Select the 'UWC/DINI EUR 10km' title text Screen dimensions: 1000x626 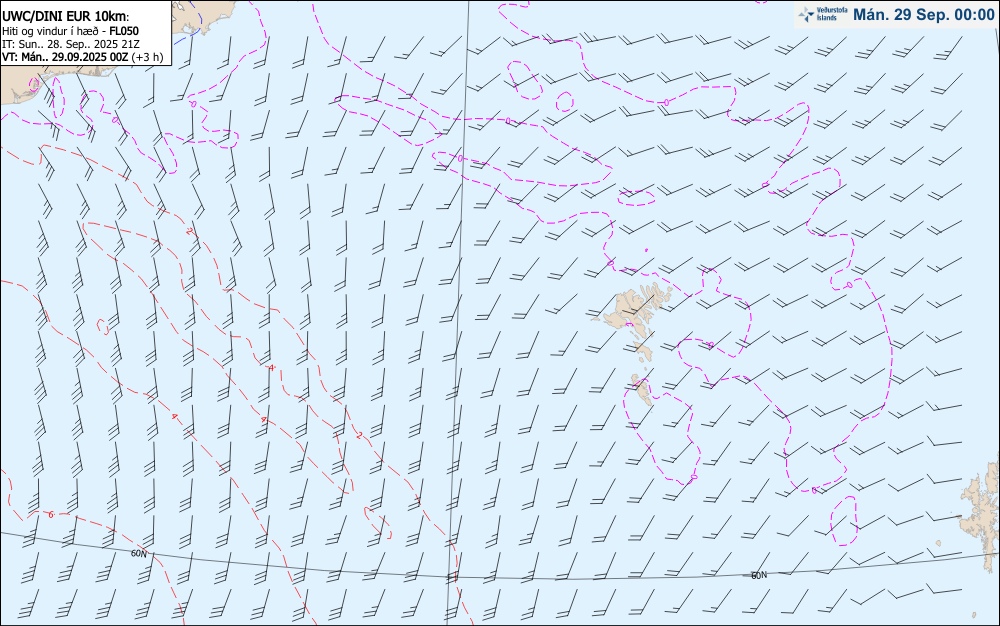point(66,16)
